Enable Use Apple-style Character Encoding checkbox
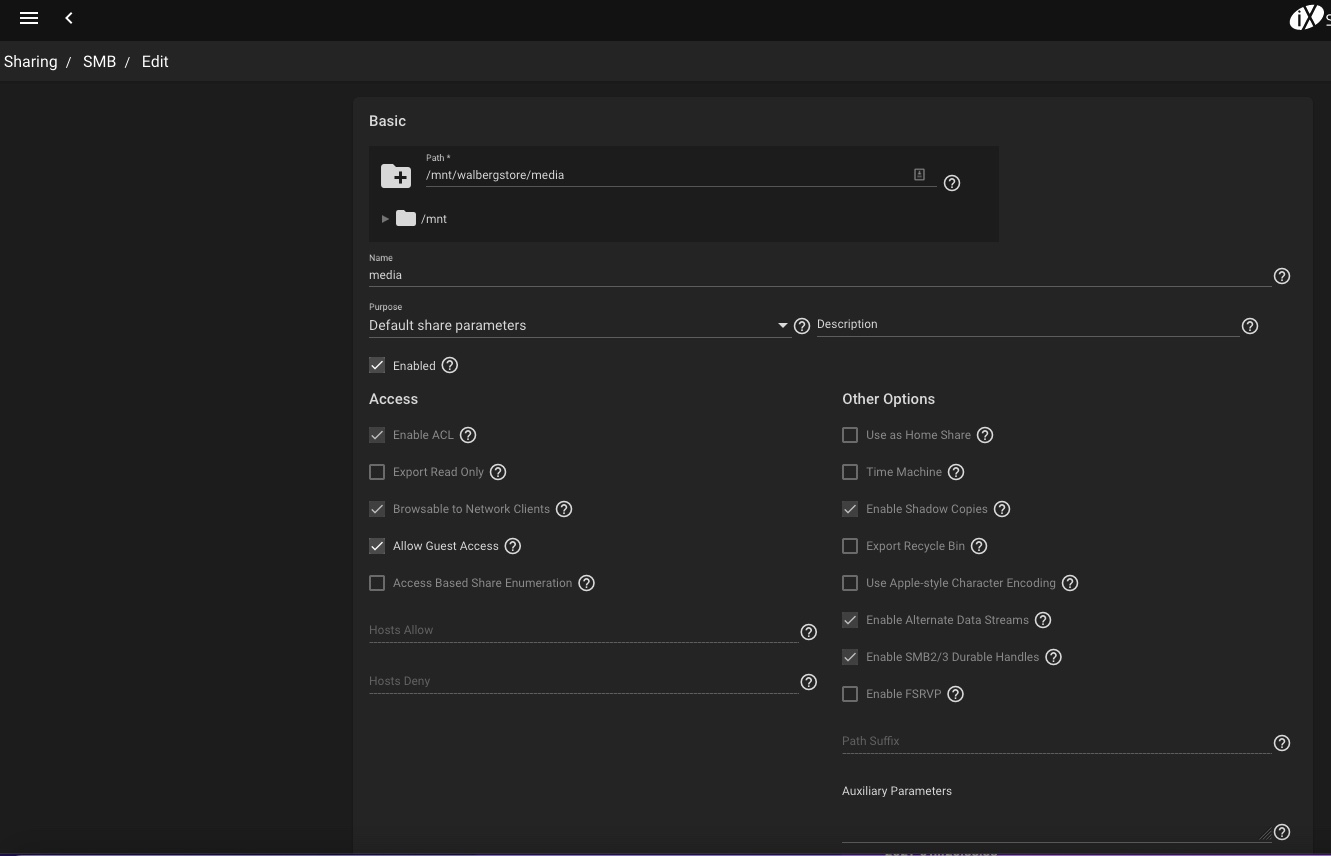 point(850,583)
